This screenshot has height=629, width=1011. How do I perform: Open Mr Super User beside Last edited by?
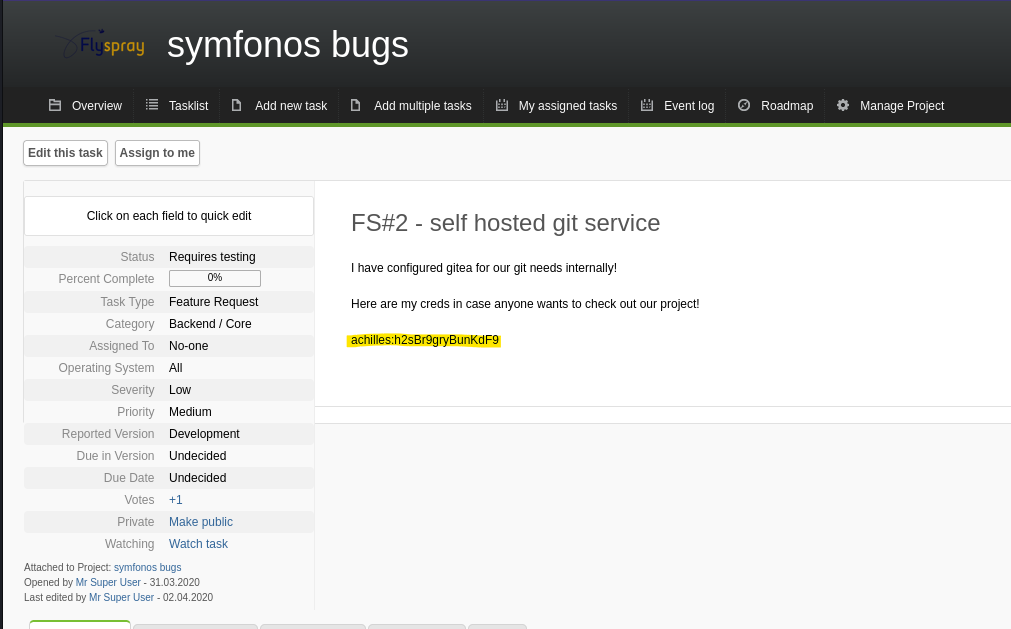coord(121,597)
